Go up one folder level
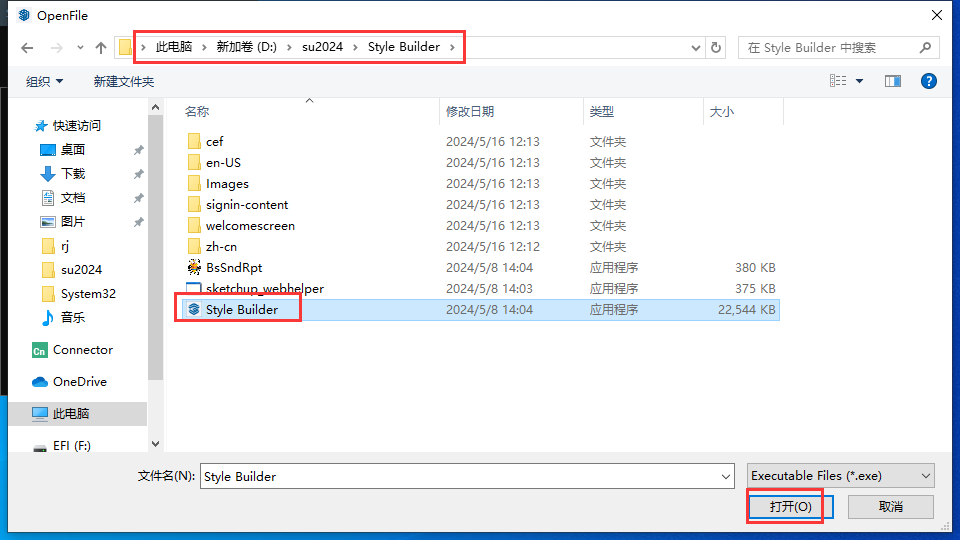Screen dimensions: 960x540 [101, 48]
